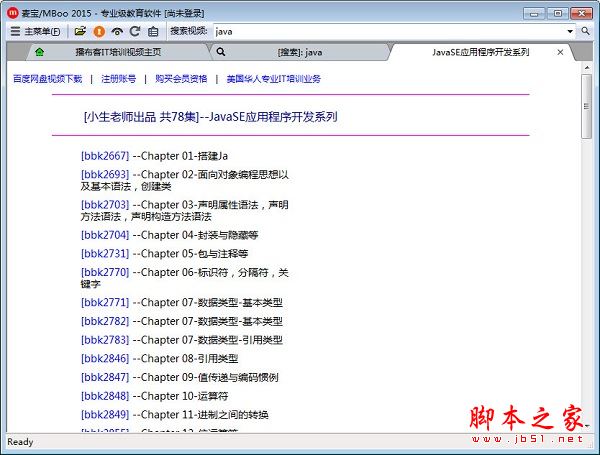Minimize the MBoo 2015 window
Screen dimensions: 600x455
[x=534, y=14]
